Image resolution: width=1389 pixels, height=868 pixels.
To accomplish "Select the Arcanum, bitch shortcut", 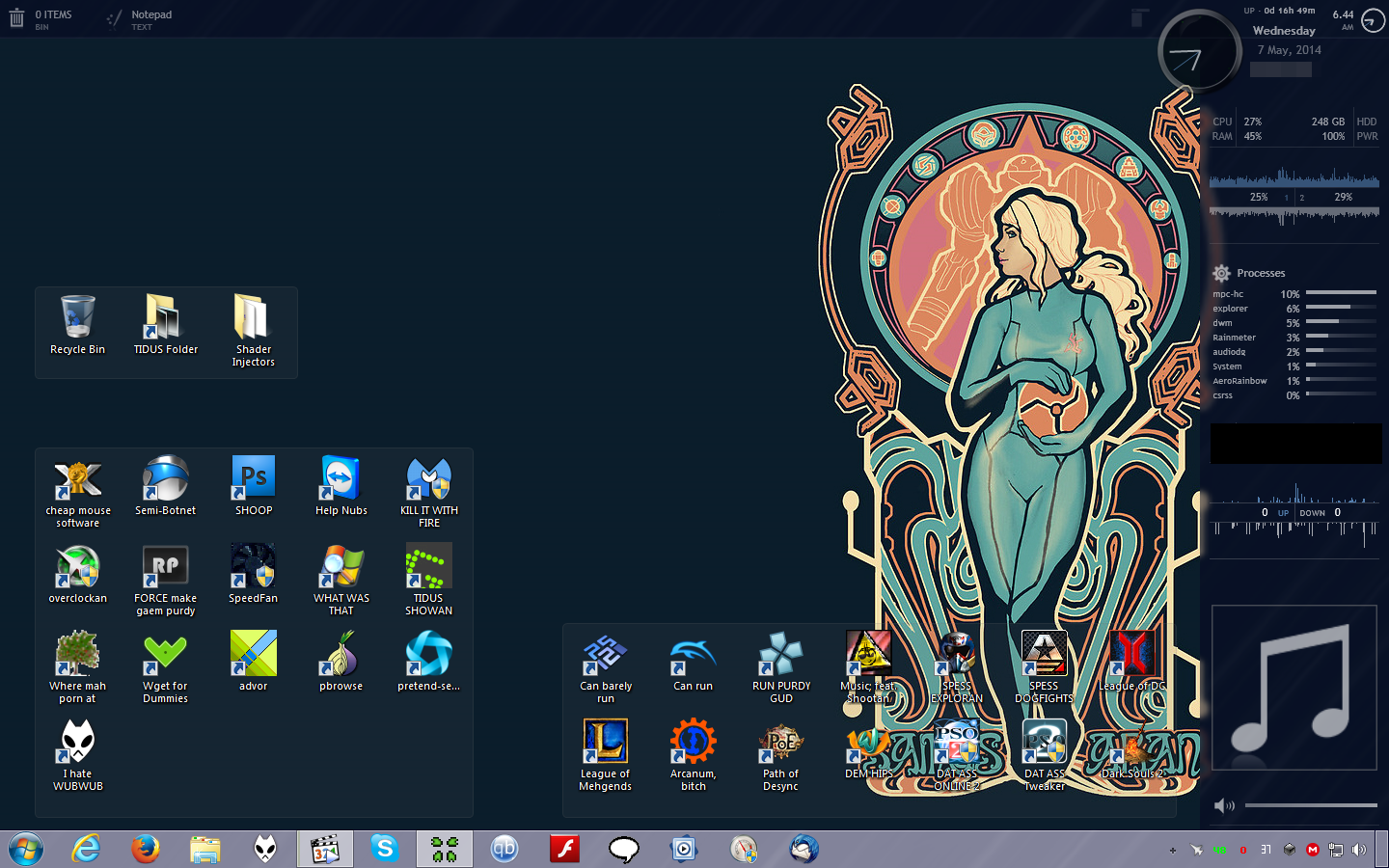I will pyautogui.click(x=694, y=756).
